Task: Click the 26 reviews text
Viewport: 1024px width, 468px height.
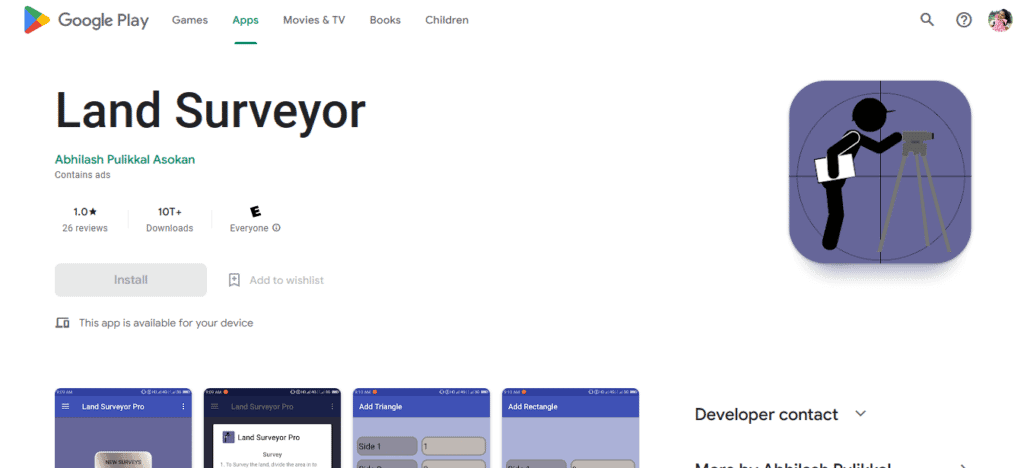Action: [85, 228]
